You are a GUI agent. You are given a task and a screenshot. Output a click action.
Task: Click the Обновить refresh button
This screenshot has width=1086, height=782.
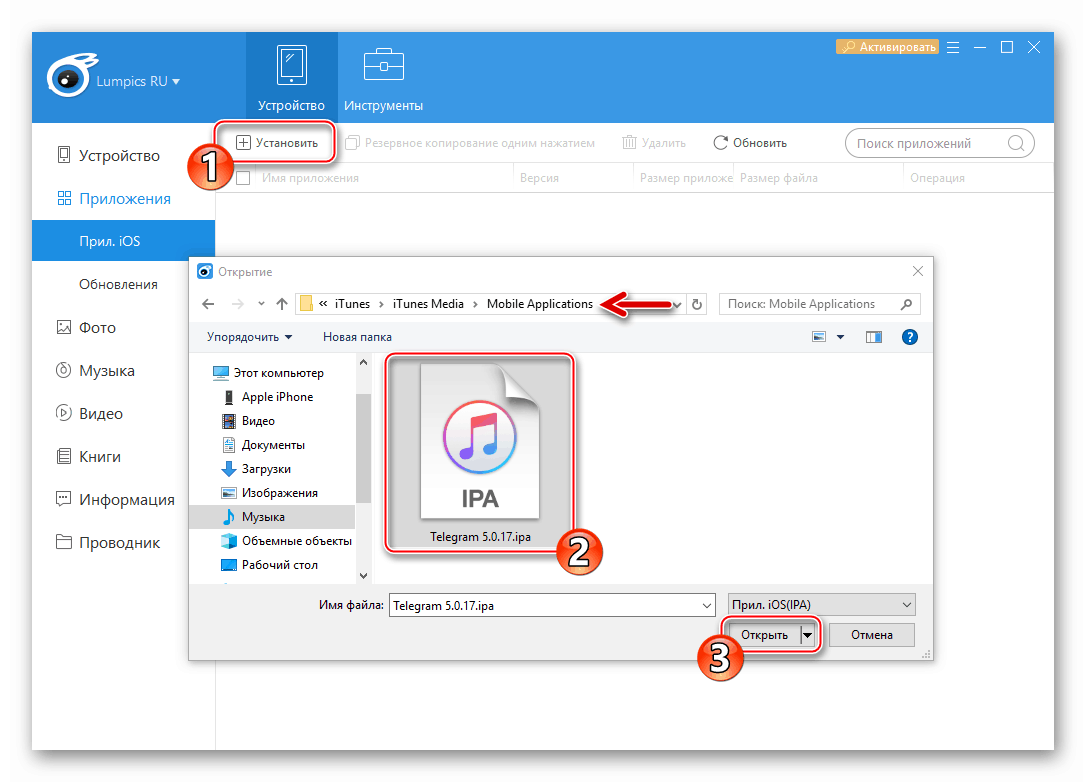[x=750, y=143]
